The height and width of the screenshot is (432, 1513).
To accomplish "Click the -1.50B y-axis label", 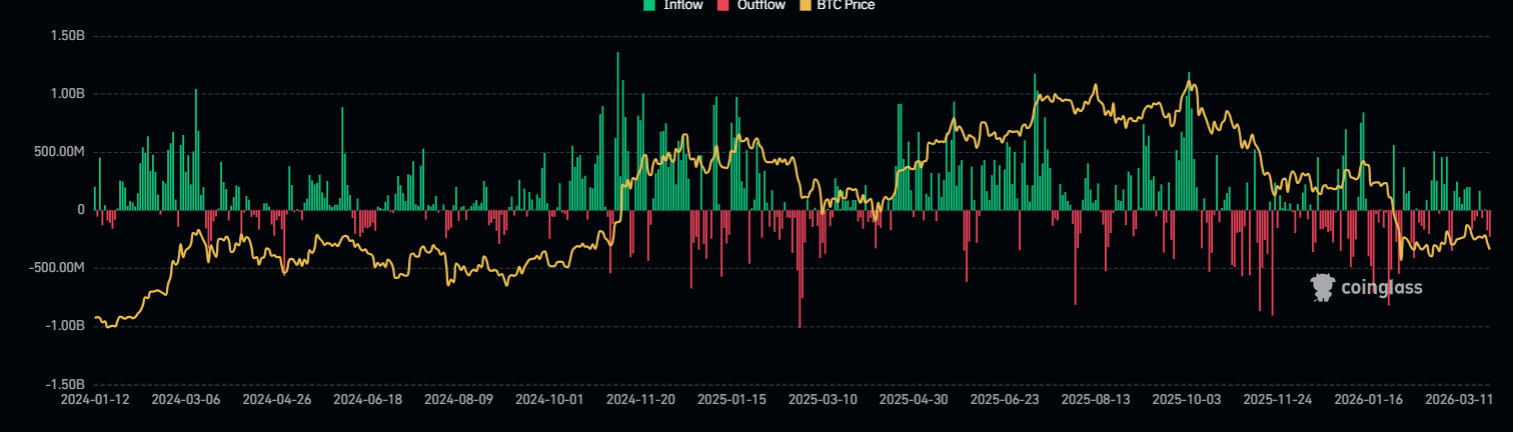I will (65, 384).
